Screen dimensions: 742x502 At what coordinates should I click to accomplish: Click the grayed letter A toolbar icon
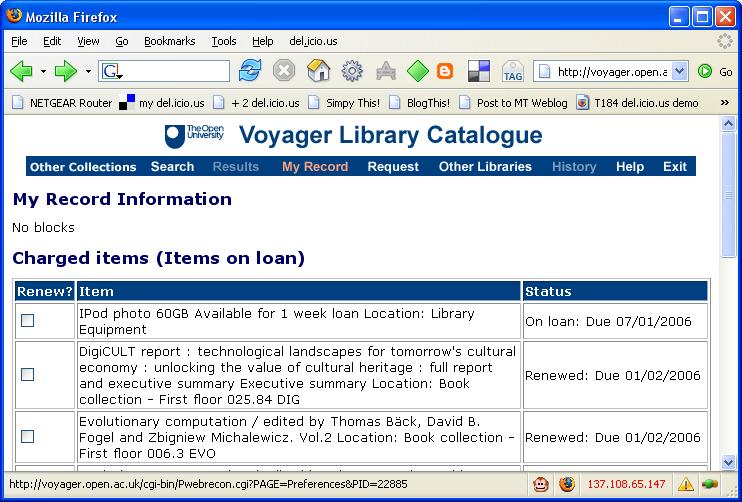[x=386, y=71]
